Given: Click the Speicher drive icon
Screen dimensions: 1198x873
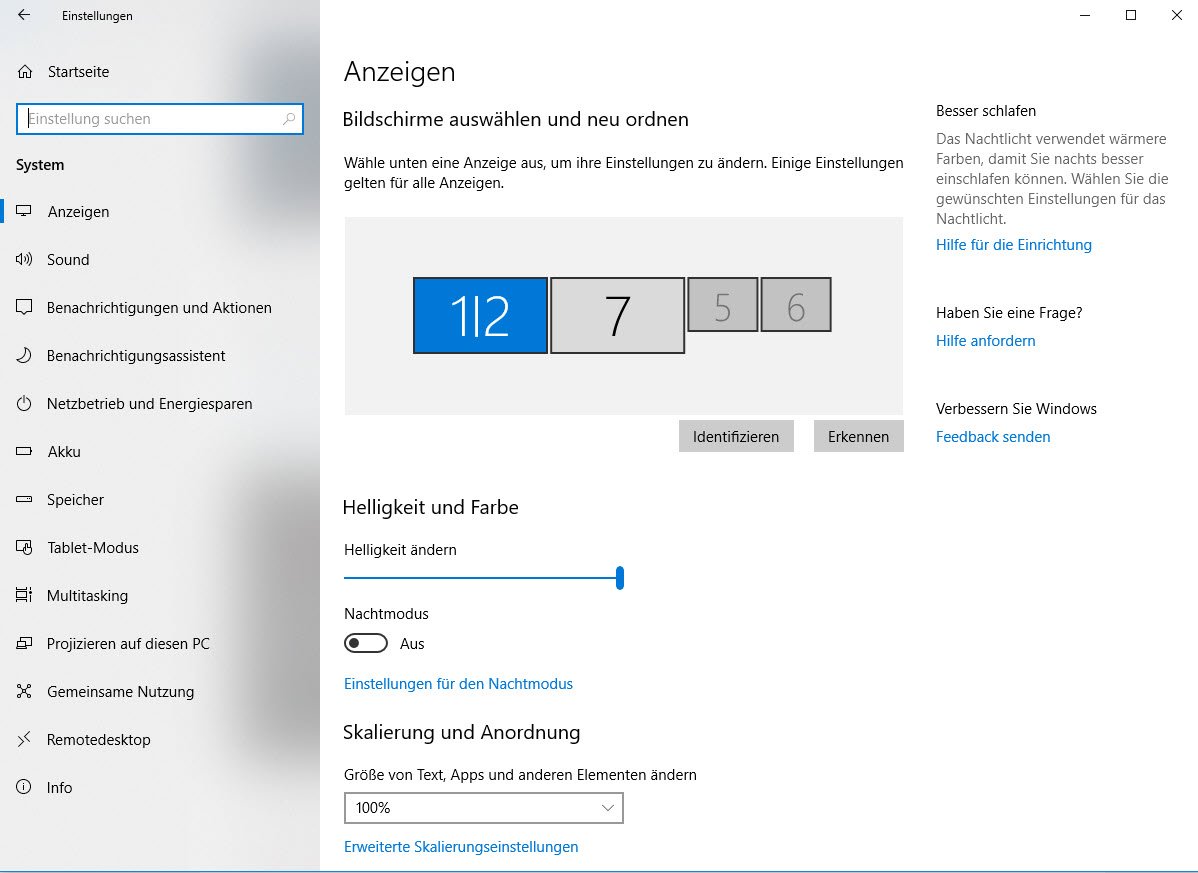Looking at the screenshot, I should click(24, 500).
